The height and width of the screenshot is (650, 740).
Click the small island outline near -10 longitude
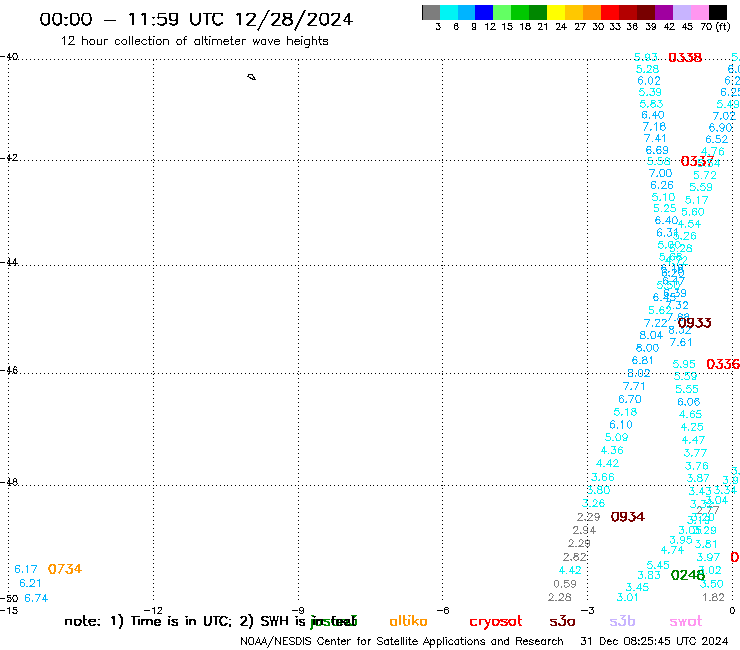tap(252, 77)
